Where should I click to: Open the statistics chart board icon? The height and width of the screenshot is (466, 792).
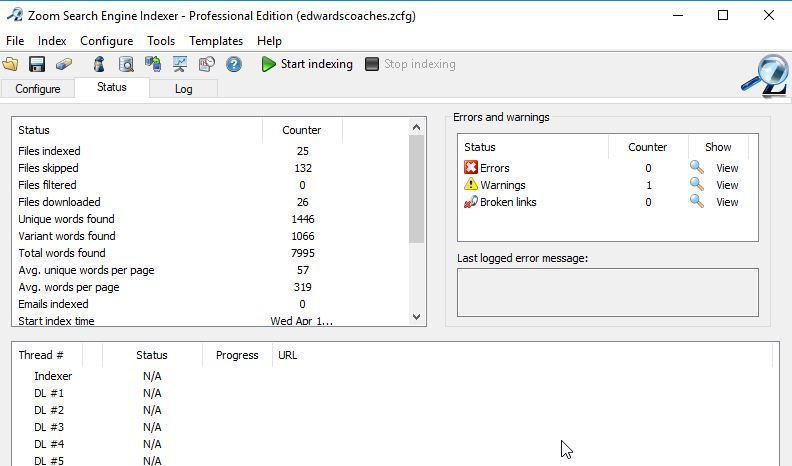click(180, 64)
